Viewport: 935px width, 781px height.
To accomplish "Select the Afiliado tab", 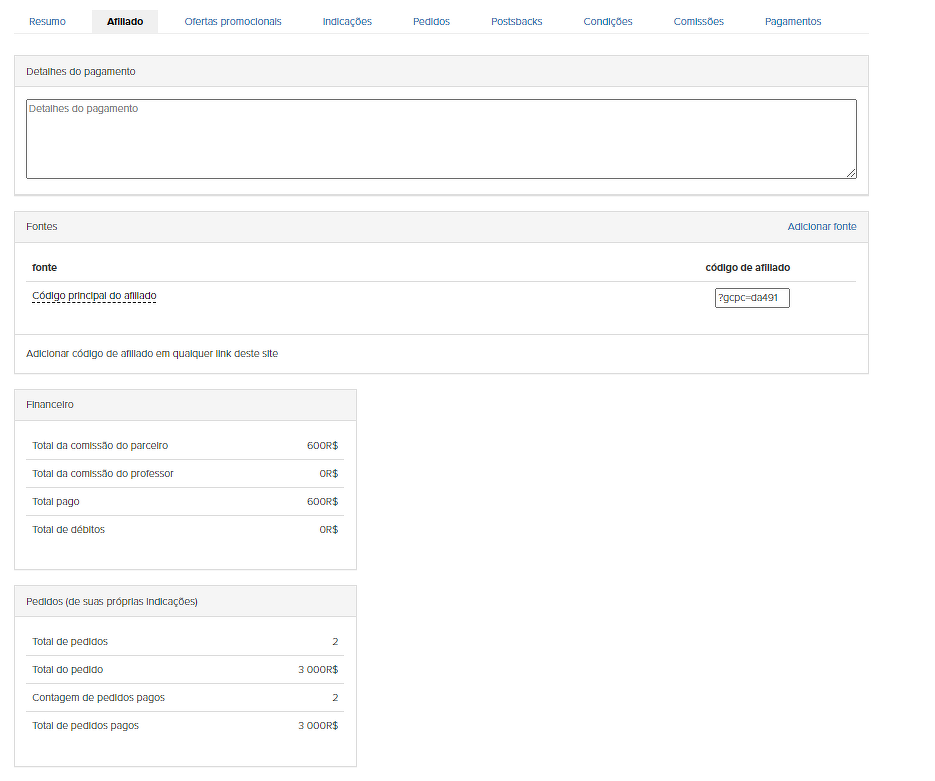I will coord(125,21).
